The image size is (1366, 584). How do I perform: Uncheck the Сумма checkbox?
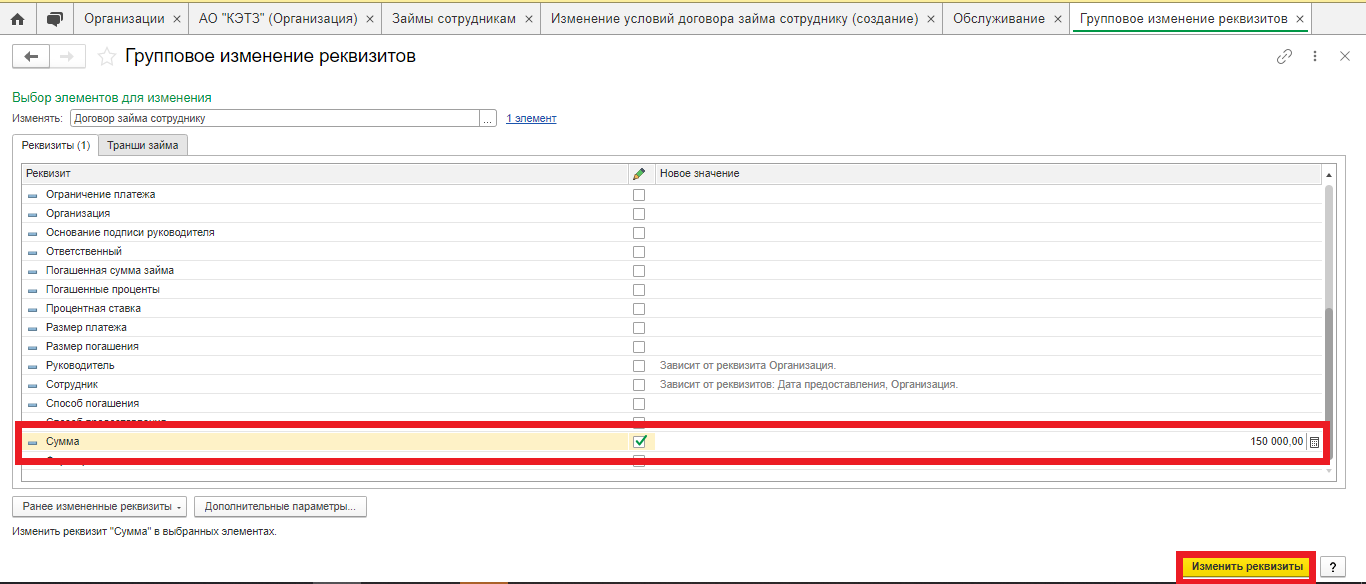point(639,441)
